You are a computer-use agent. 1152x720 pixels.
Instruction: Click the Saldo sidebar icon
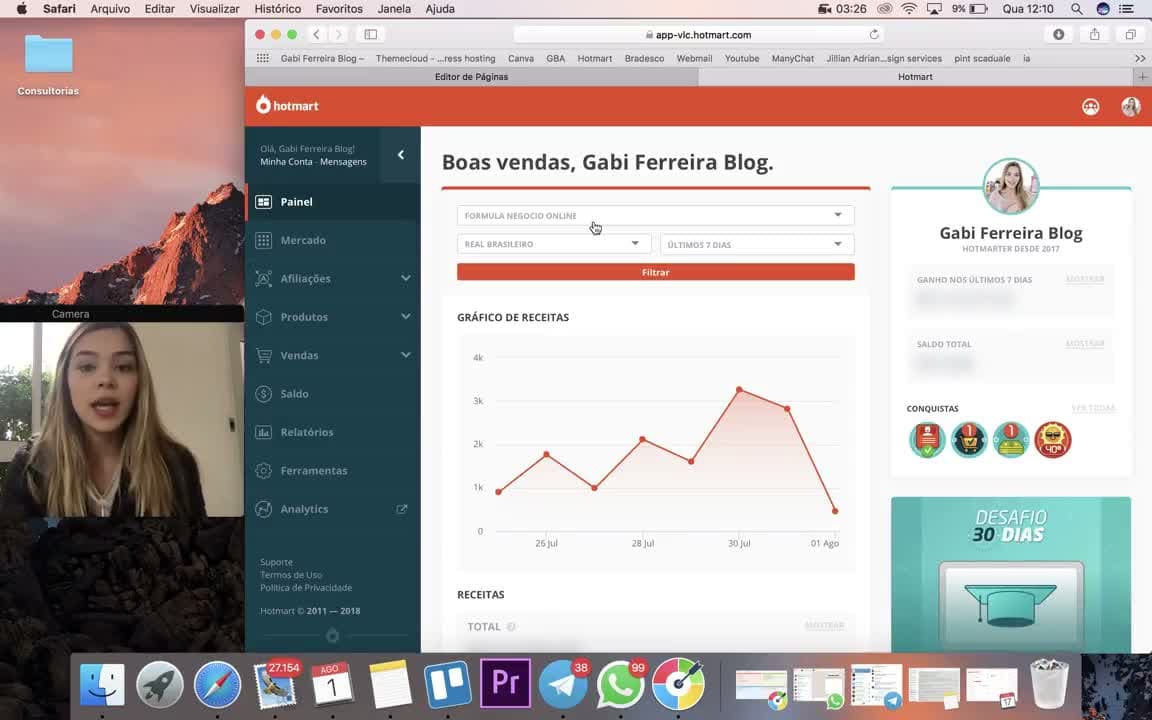click(x=263, y=394)
